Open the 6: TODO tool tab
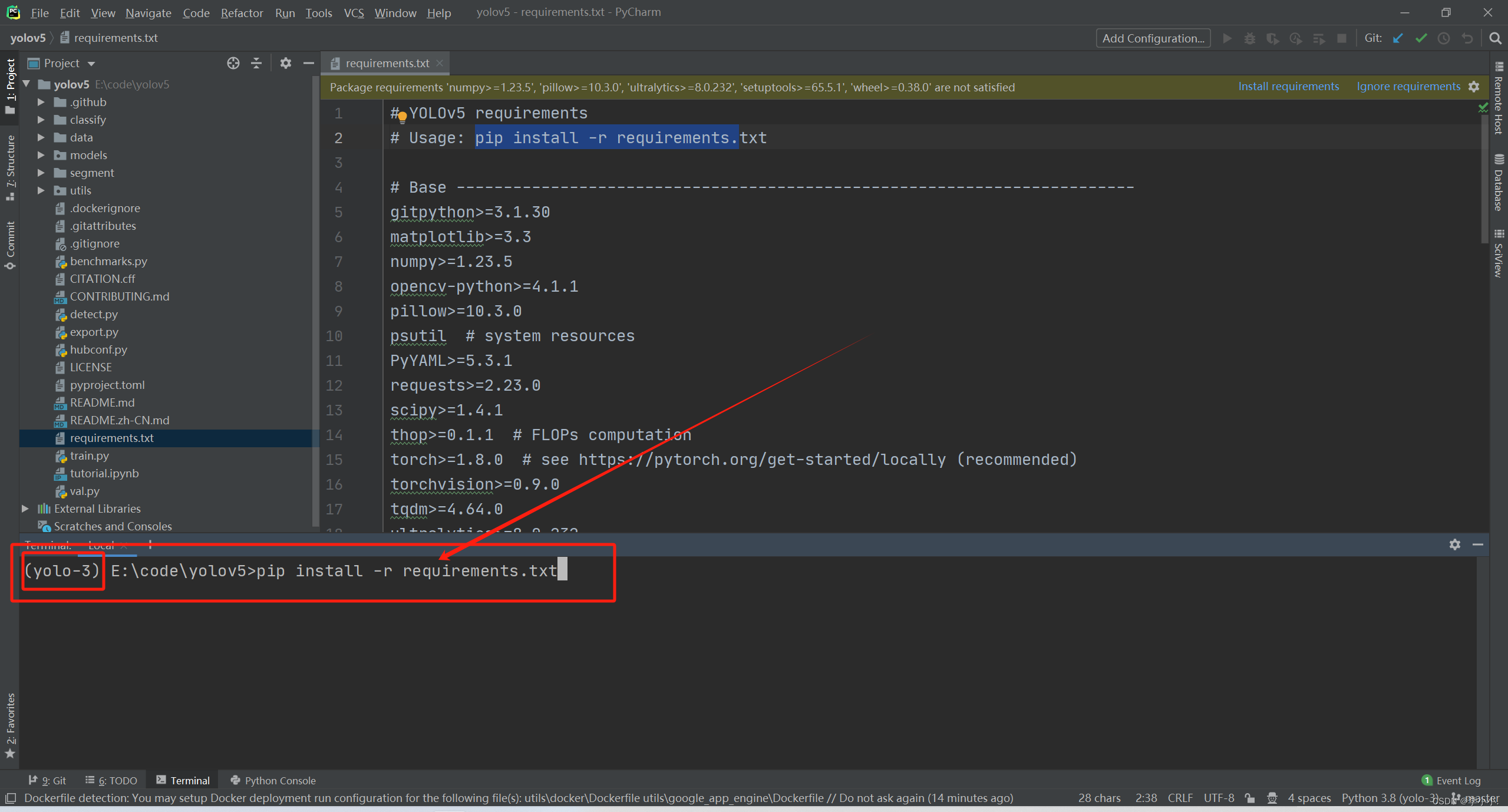The width and height of the screenshot is (1508, 812). pos(111,780)
